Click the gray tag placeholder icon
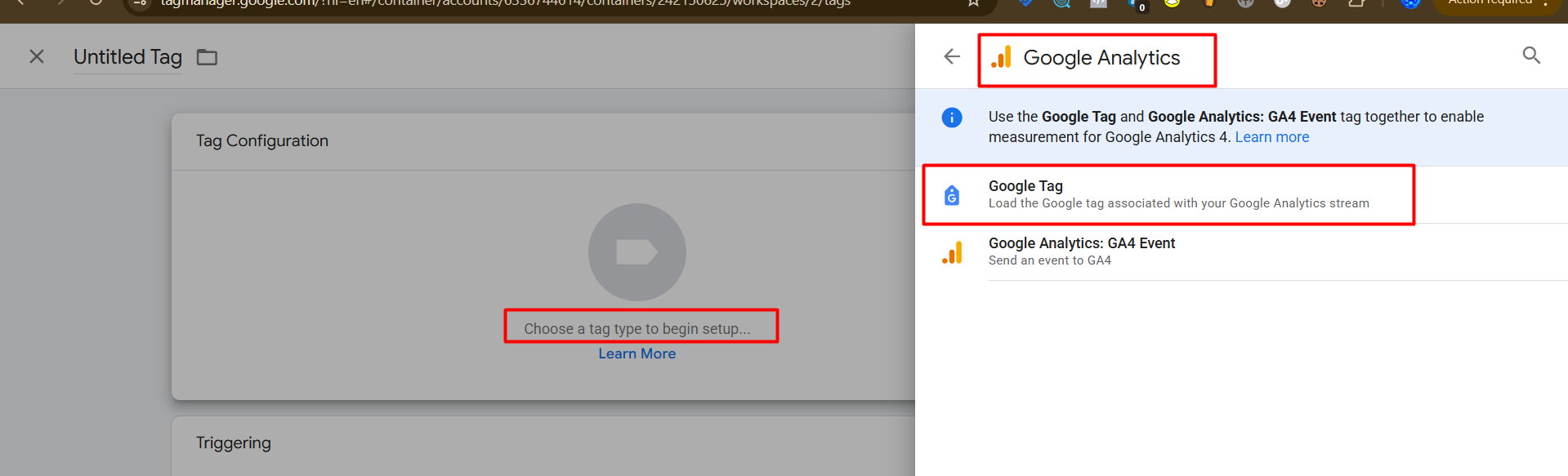The height and width of the screenshot is (476, 1568). coord(637,251)
